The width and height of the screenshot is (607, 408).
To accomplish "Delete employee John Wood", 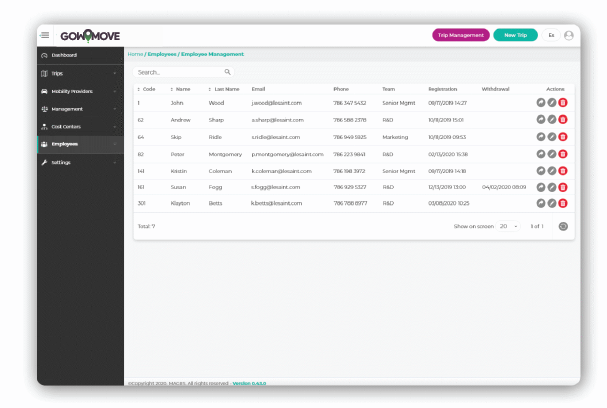I will click(x=563, y=102).
